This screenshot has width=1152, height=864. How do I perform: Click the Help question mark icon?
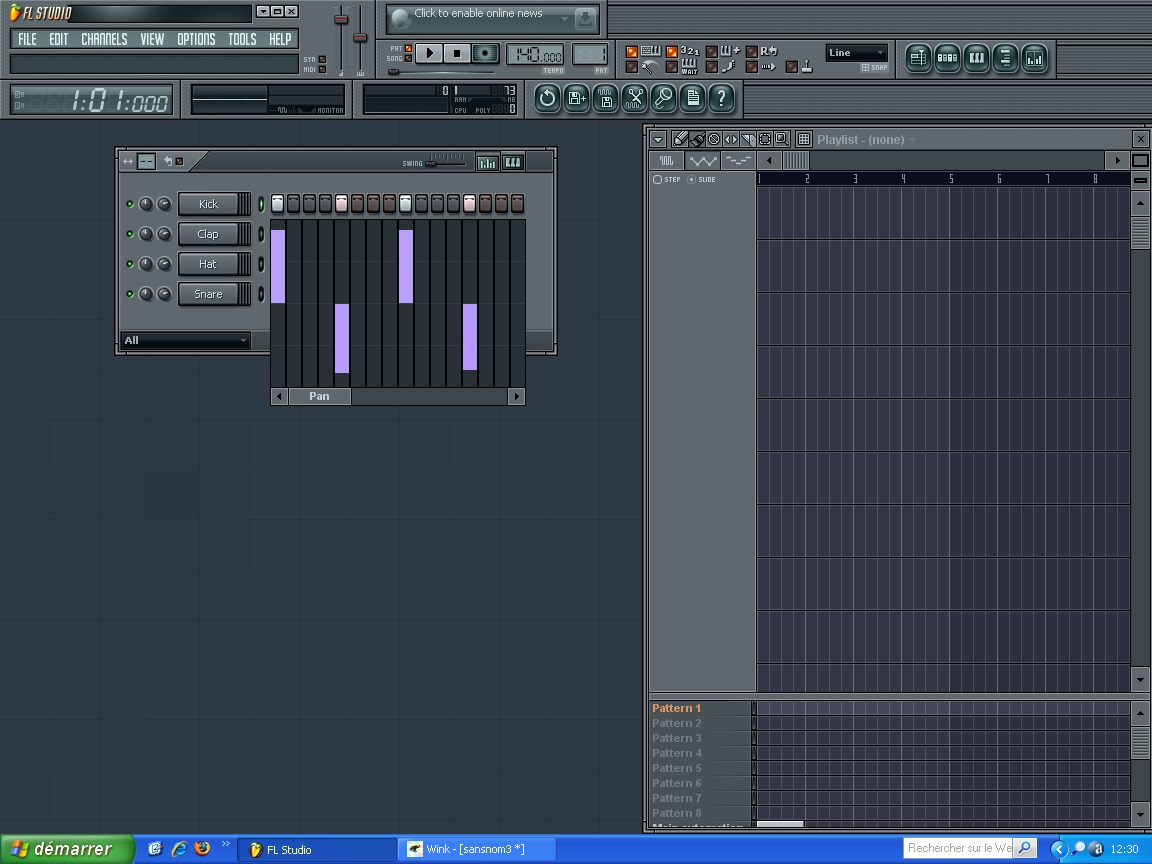tap(721, 98)
